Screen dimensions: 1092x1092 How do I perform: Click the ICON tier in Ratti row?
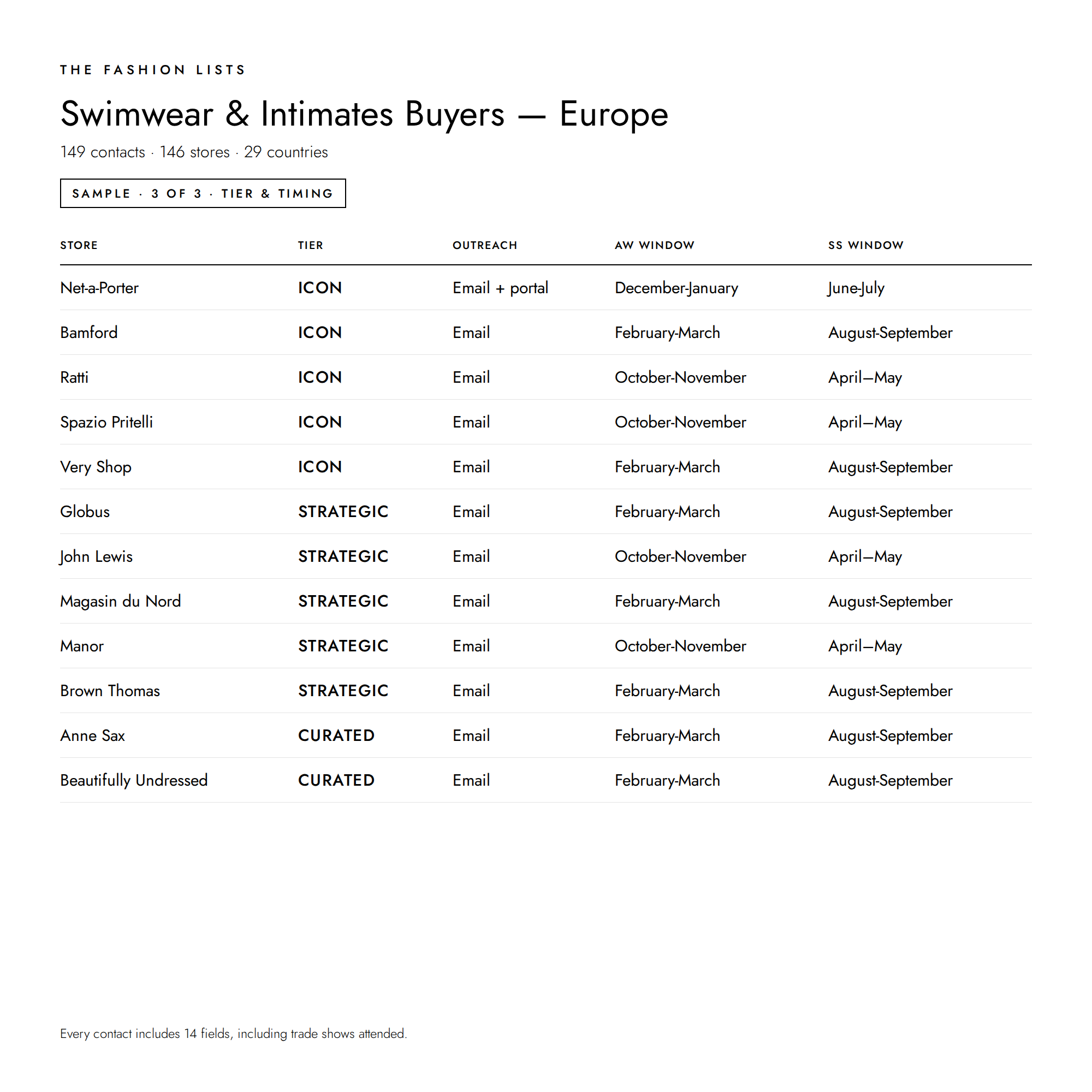pyautogui.click(x=320, y=377)
